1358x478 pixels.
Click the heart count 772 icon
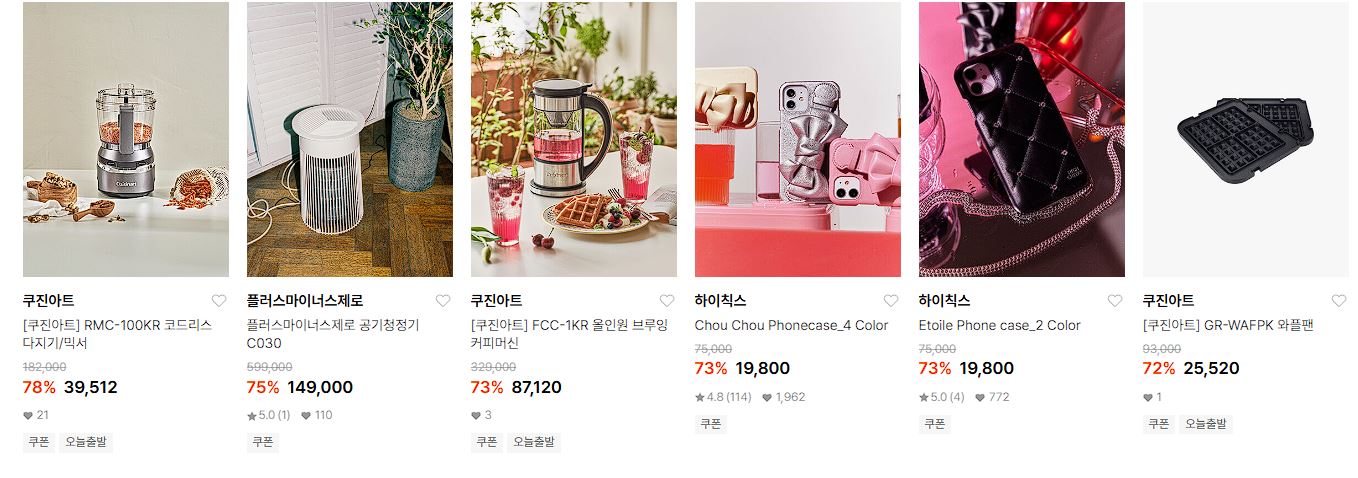click(981, 397)
